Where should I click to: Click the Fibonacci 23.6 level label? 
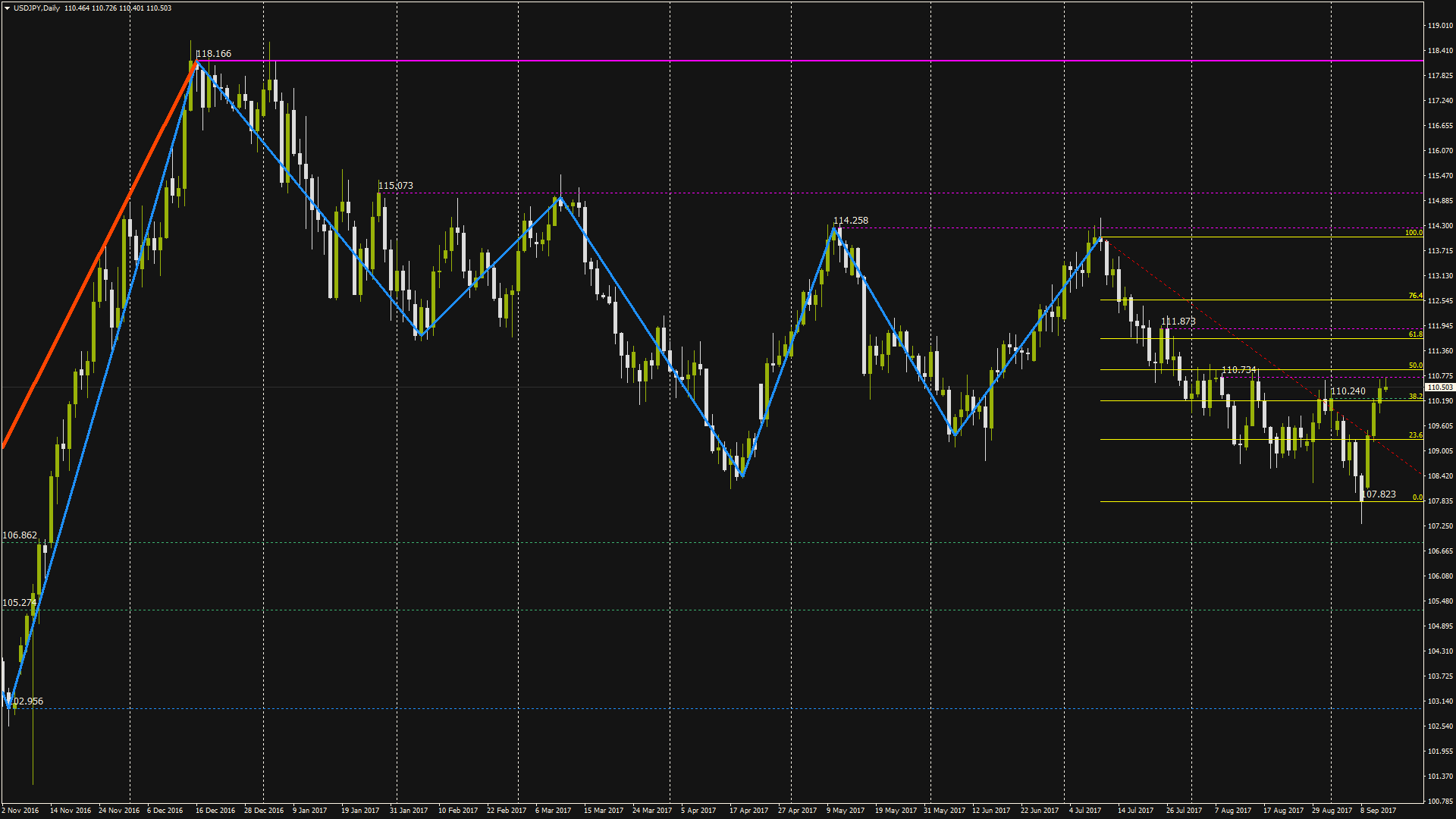(x=1415, y=435)
